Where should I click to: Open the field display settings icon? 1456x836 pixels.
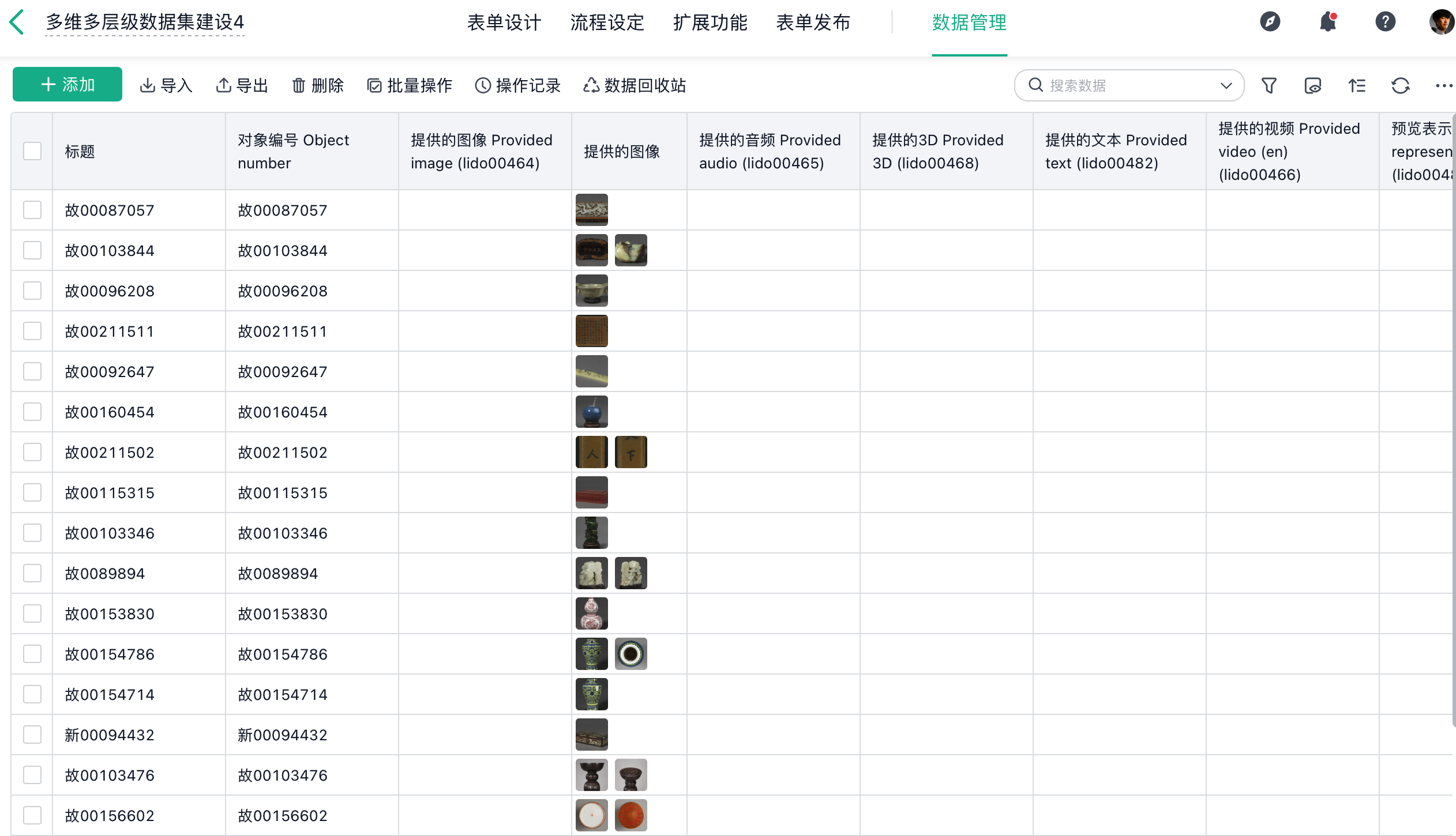point(1312,86)
